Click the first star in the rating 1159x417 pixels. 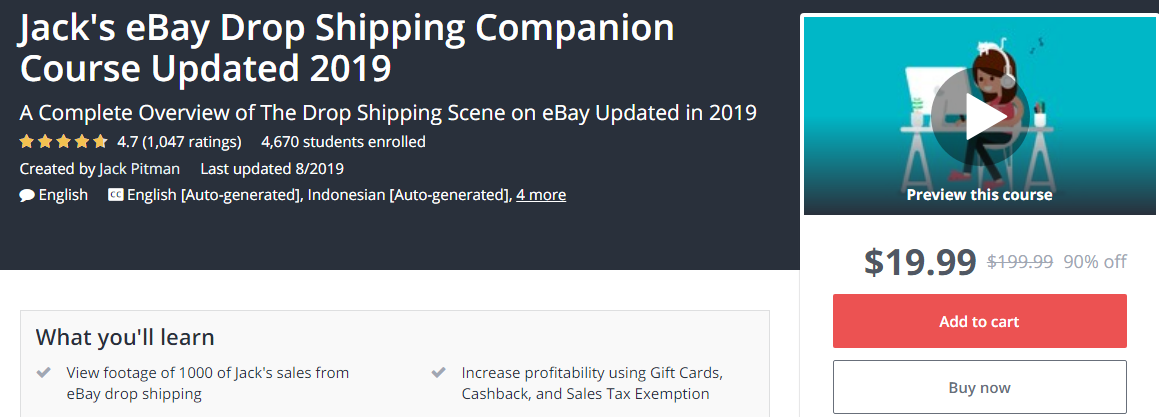(27, 141)
